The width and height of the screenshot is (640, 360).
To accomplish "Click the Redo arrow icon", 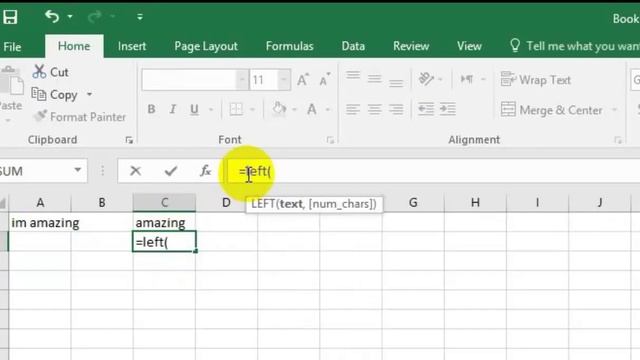I will pyautogui.click(x=95, y=17).
